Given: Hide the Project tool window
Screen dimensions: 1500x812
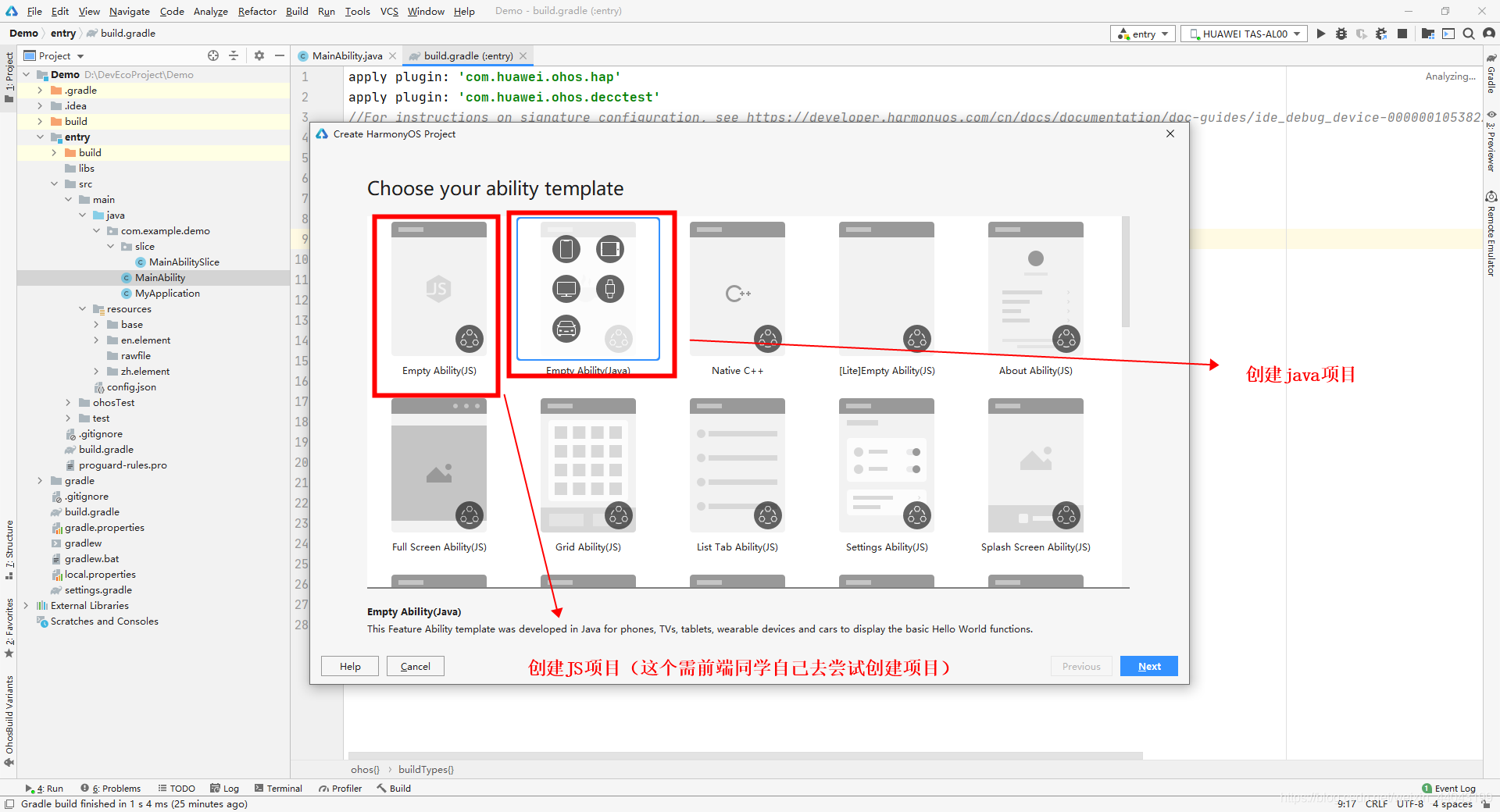Looking at the screenshot, I should pos(280,55).
